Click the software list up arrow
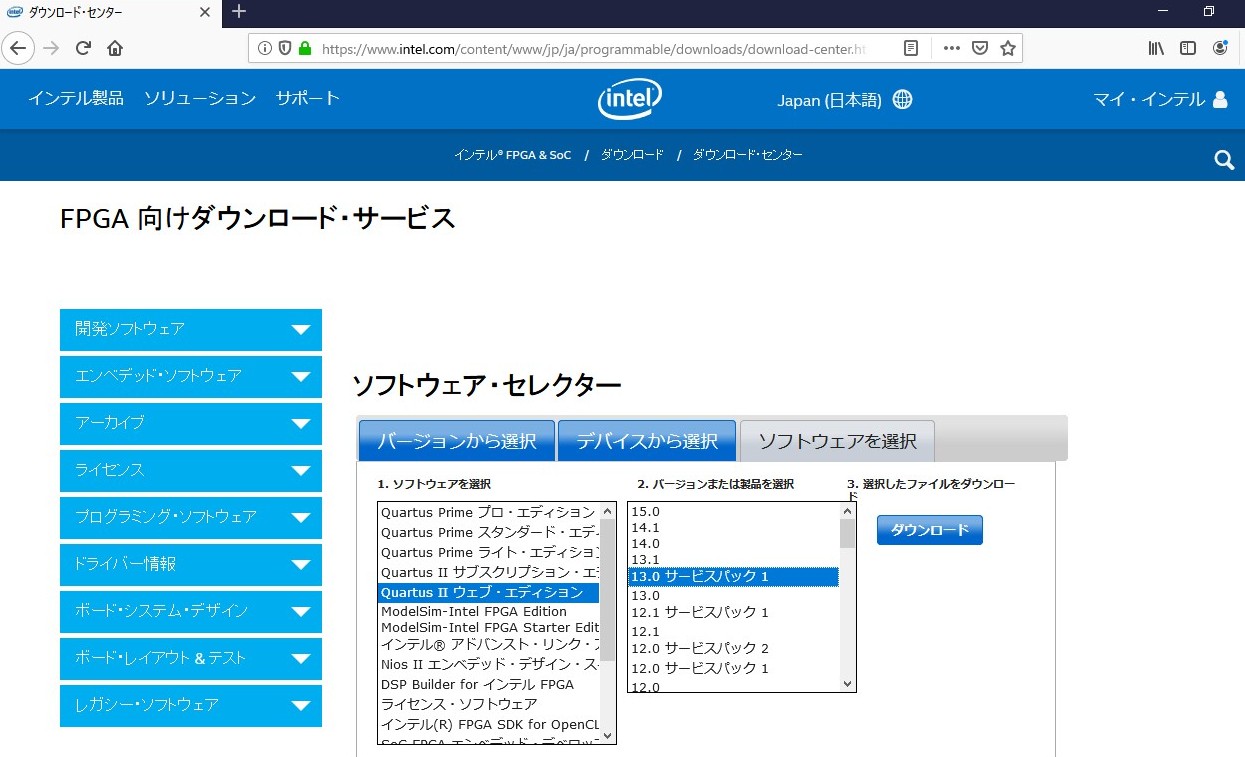1245x757 pixels. [x=607, y=511]
